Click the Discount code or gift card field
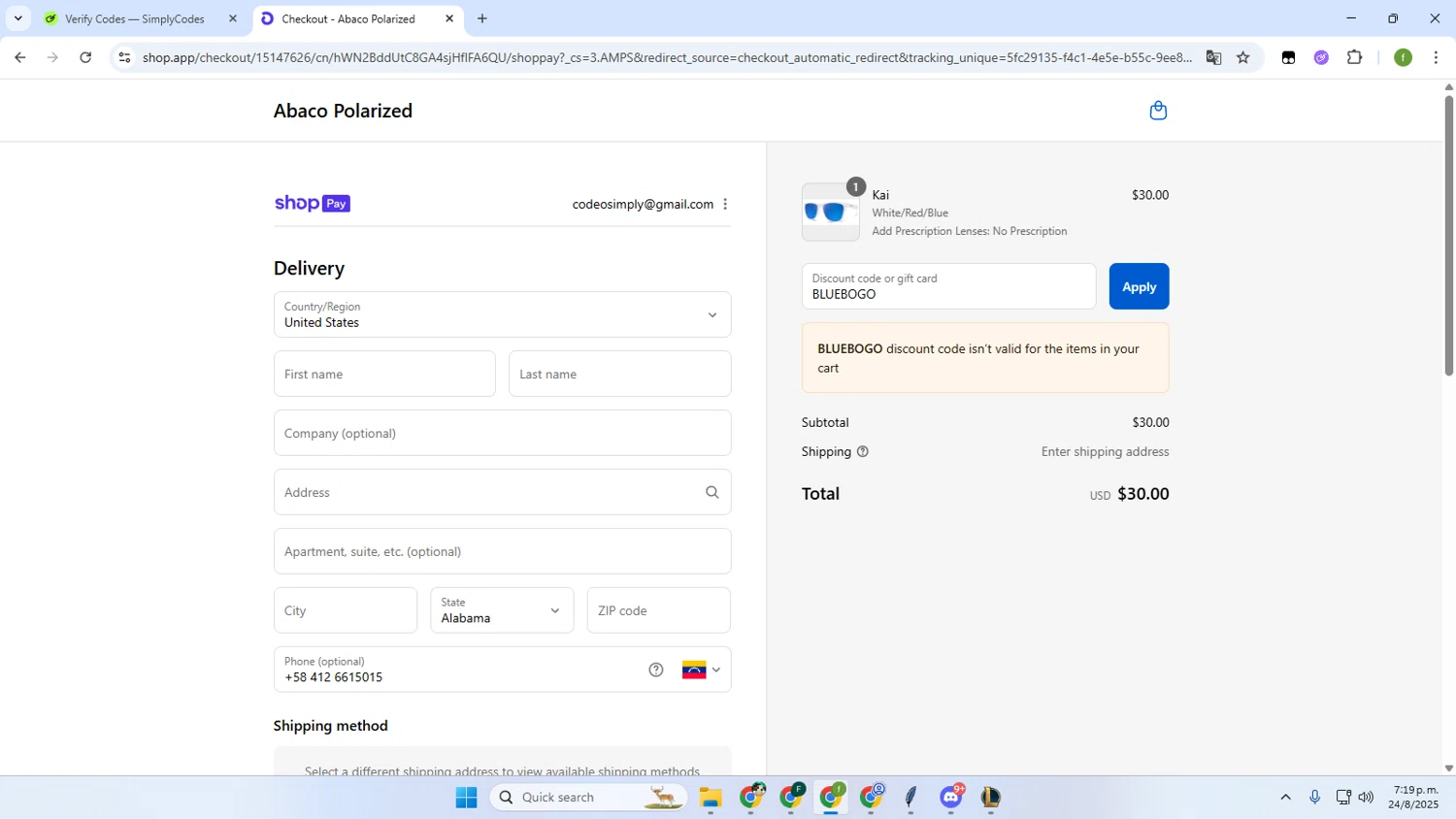Screen dimensions: 1456x819 point(948,286)
